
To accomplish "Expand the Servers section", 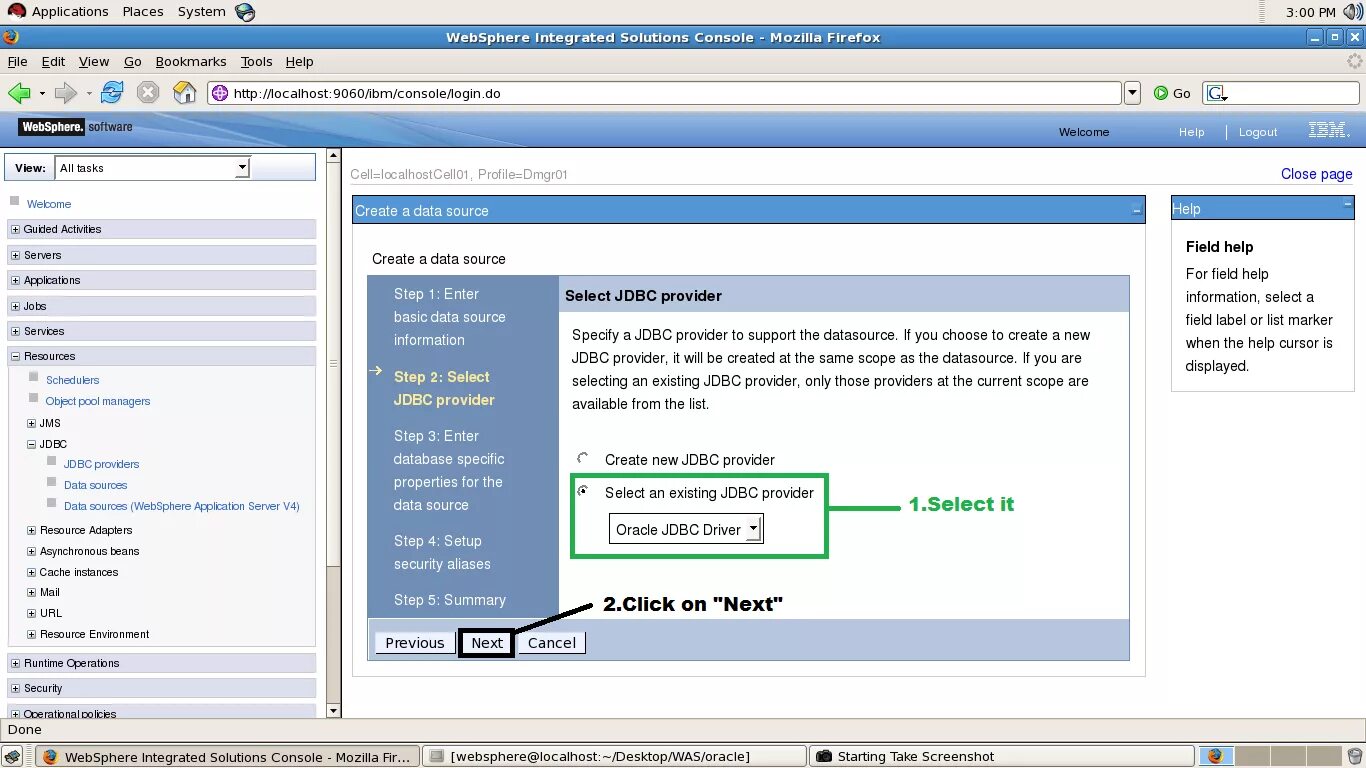I will tap(15, 255).
